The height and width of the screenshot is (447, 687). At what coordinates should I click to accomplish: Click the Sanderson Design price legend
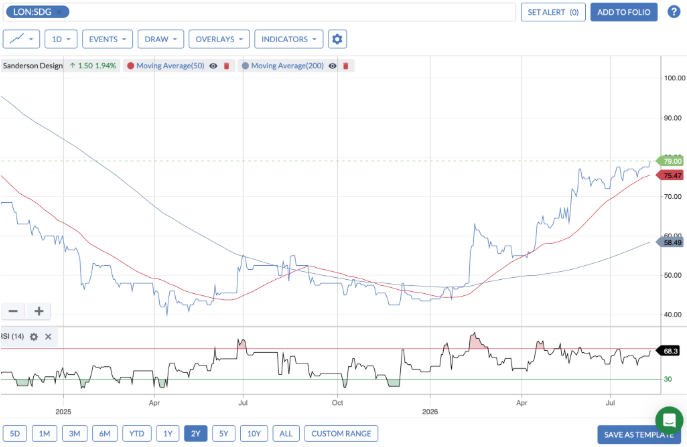click(x=60, y=66)
